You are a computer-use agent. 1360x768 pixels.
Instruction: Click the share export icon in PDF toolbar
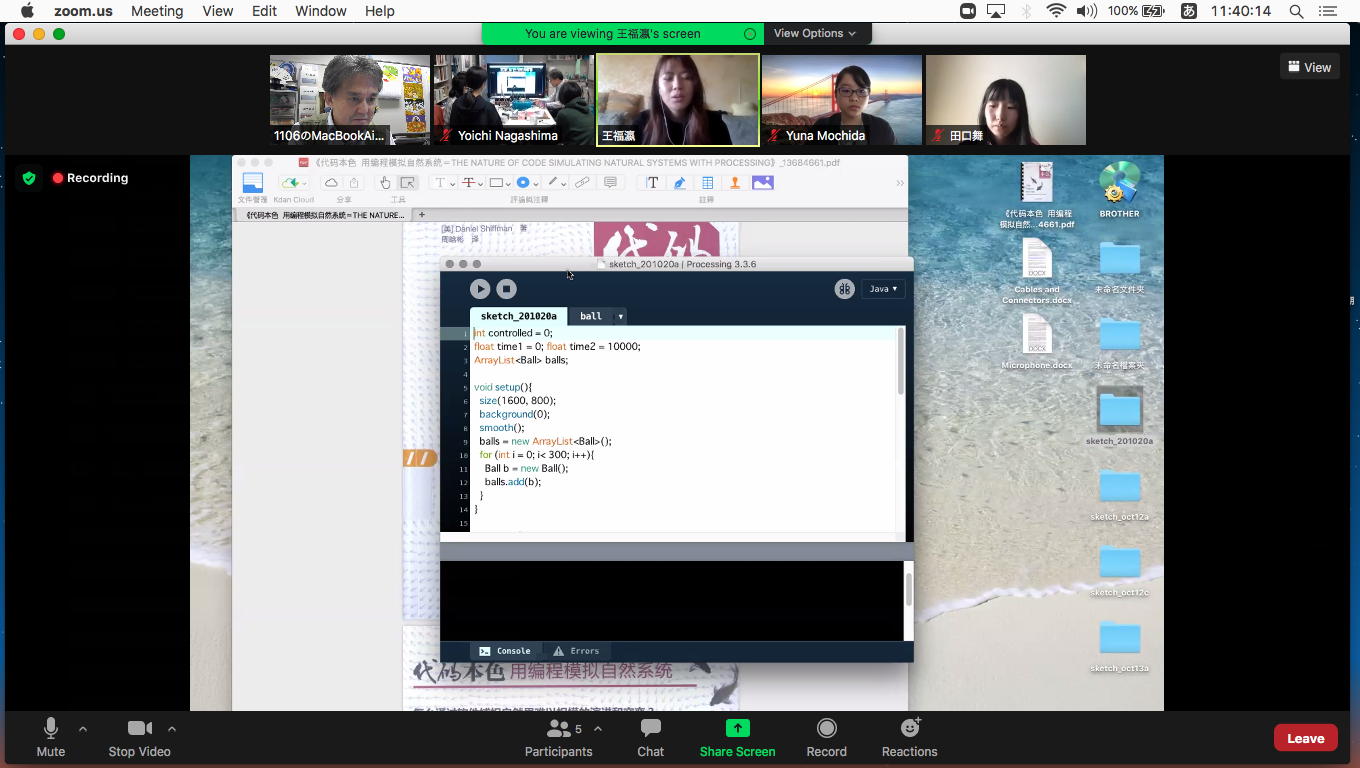(354, 183)
